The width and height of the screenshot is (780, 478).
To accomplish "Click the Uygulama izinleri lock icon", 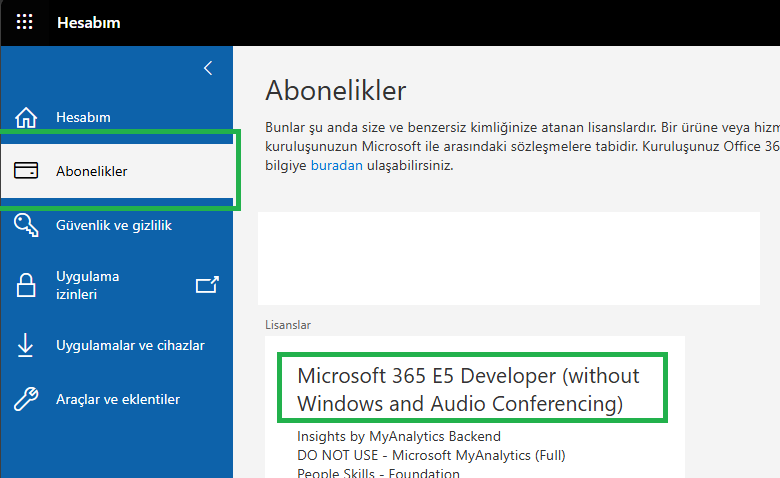I will pyautogui.click(x=26, y=285).
